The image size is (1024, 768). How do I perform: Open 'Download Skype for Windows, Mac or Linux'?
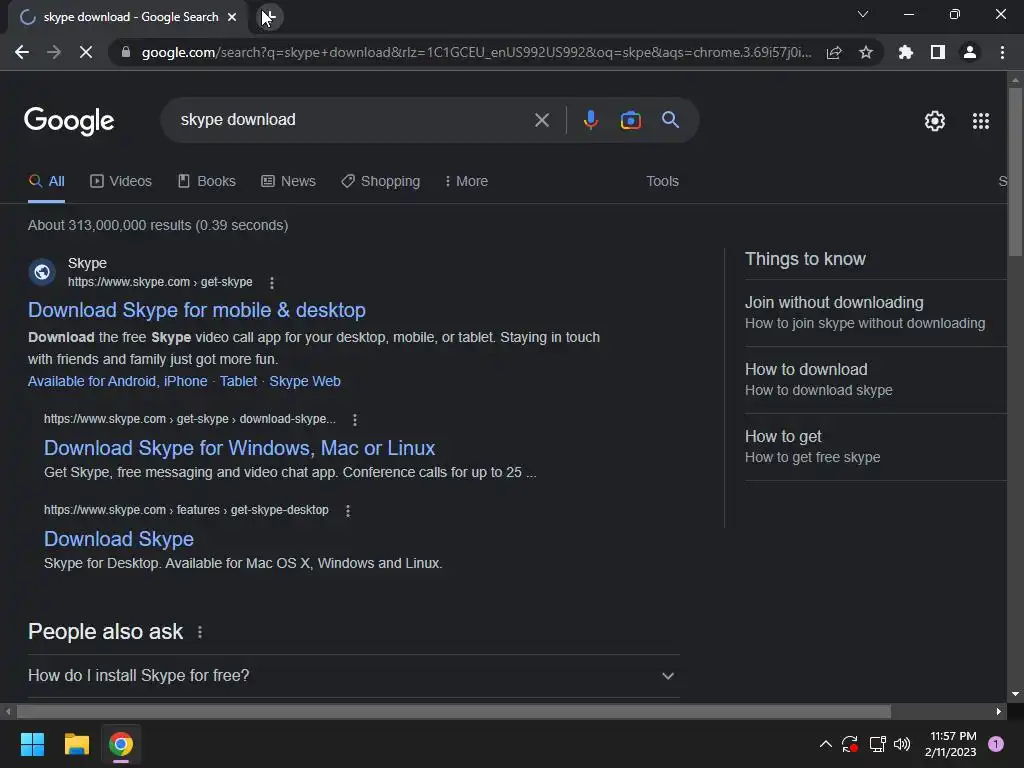239,448
